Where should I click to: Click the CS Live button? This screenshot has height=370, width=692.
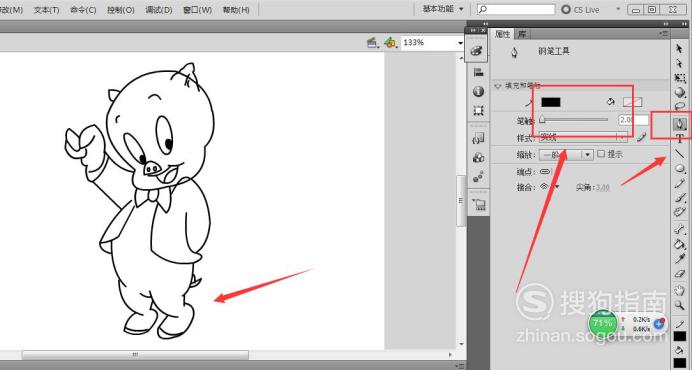[580, 9]
